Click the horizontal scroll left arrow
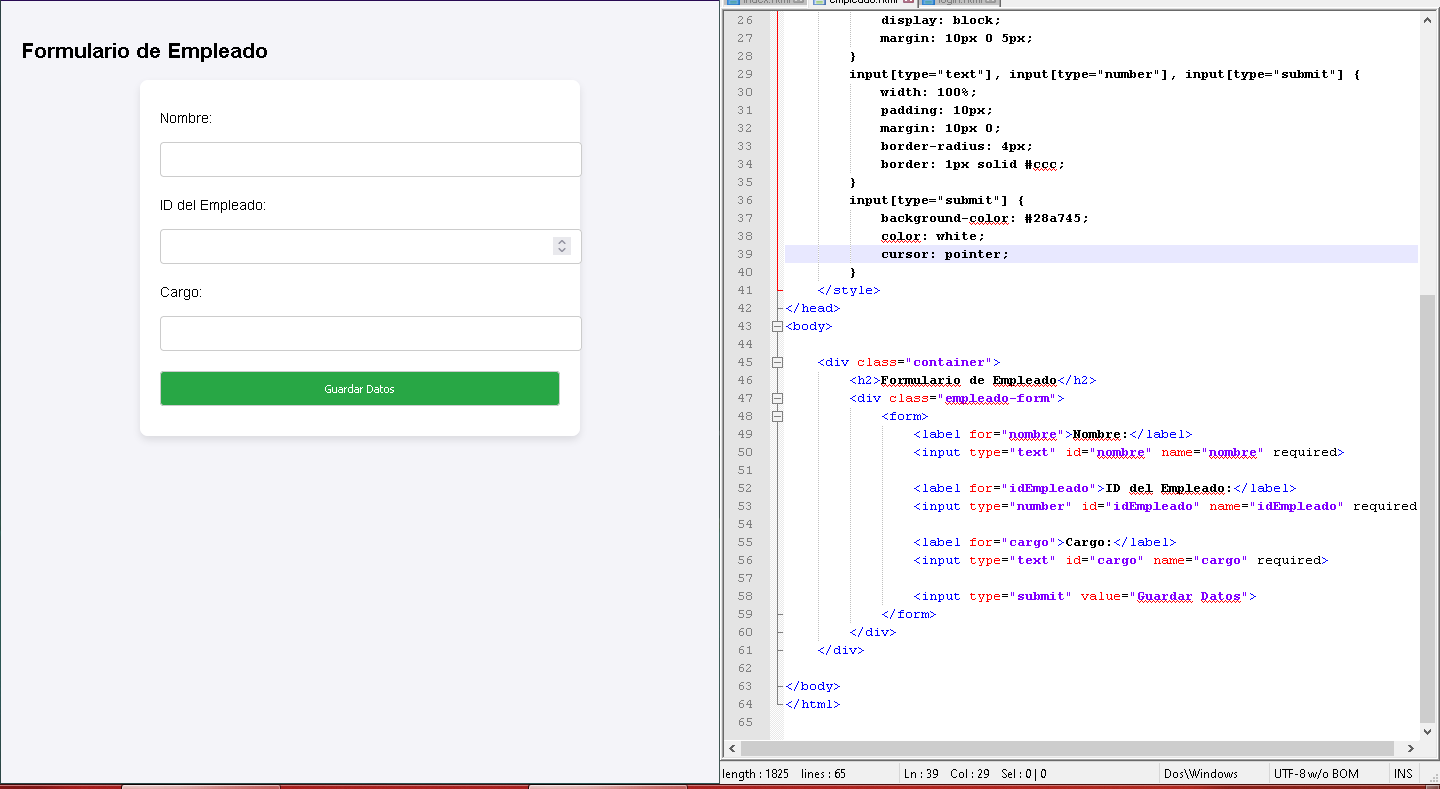 (732, 748)
